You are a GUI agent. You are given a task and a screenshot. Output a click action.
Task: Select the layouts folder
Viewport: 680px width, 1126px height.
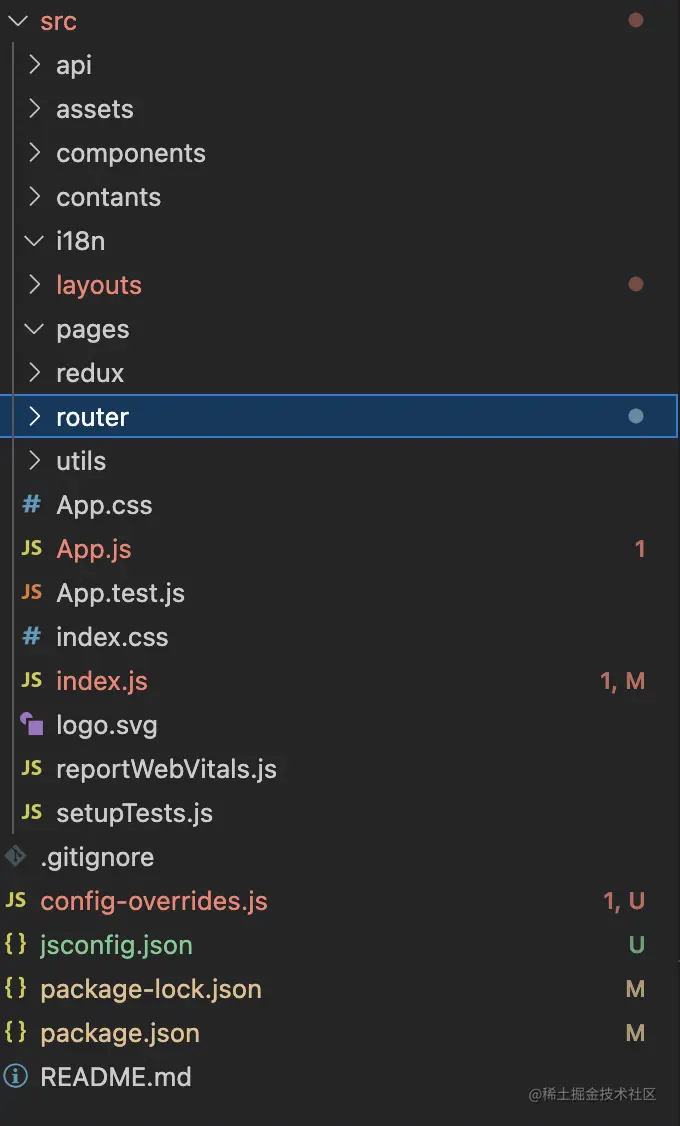pyautogui.click(x=99, y=285)
